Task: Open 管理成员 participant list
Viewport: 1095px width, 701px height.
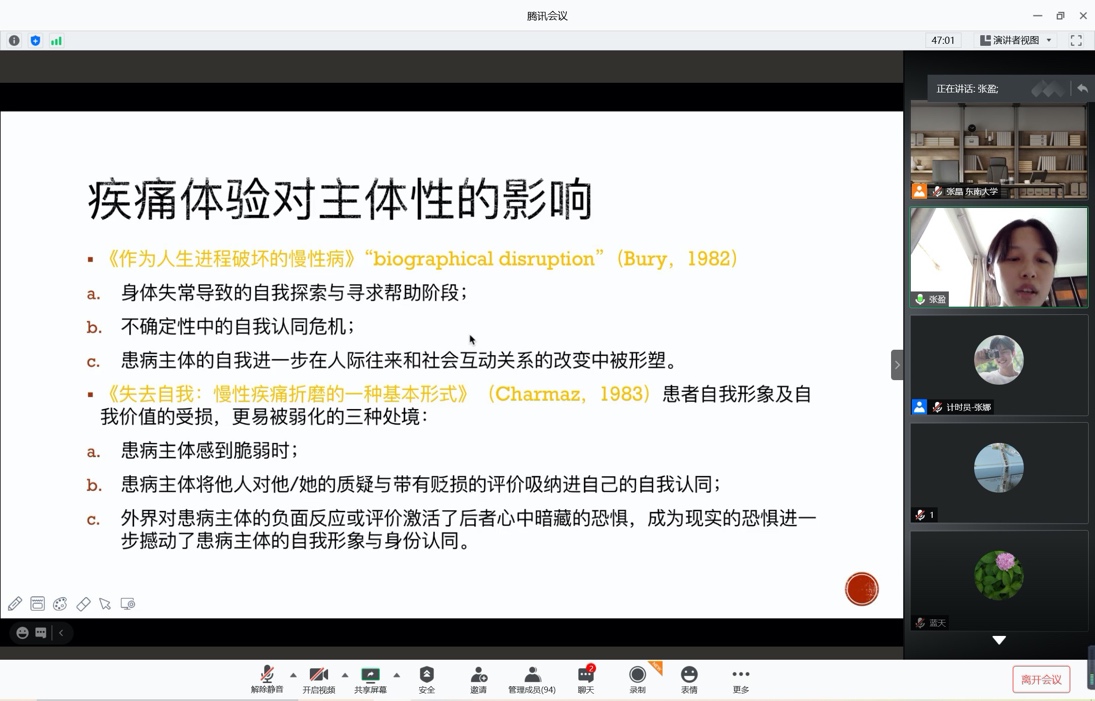Action: point(532,678)
